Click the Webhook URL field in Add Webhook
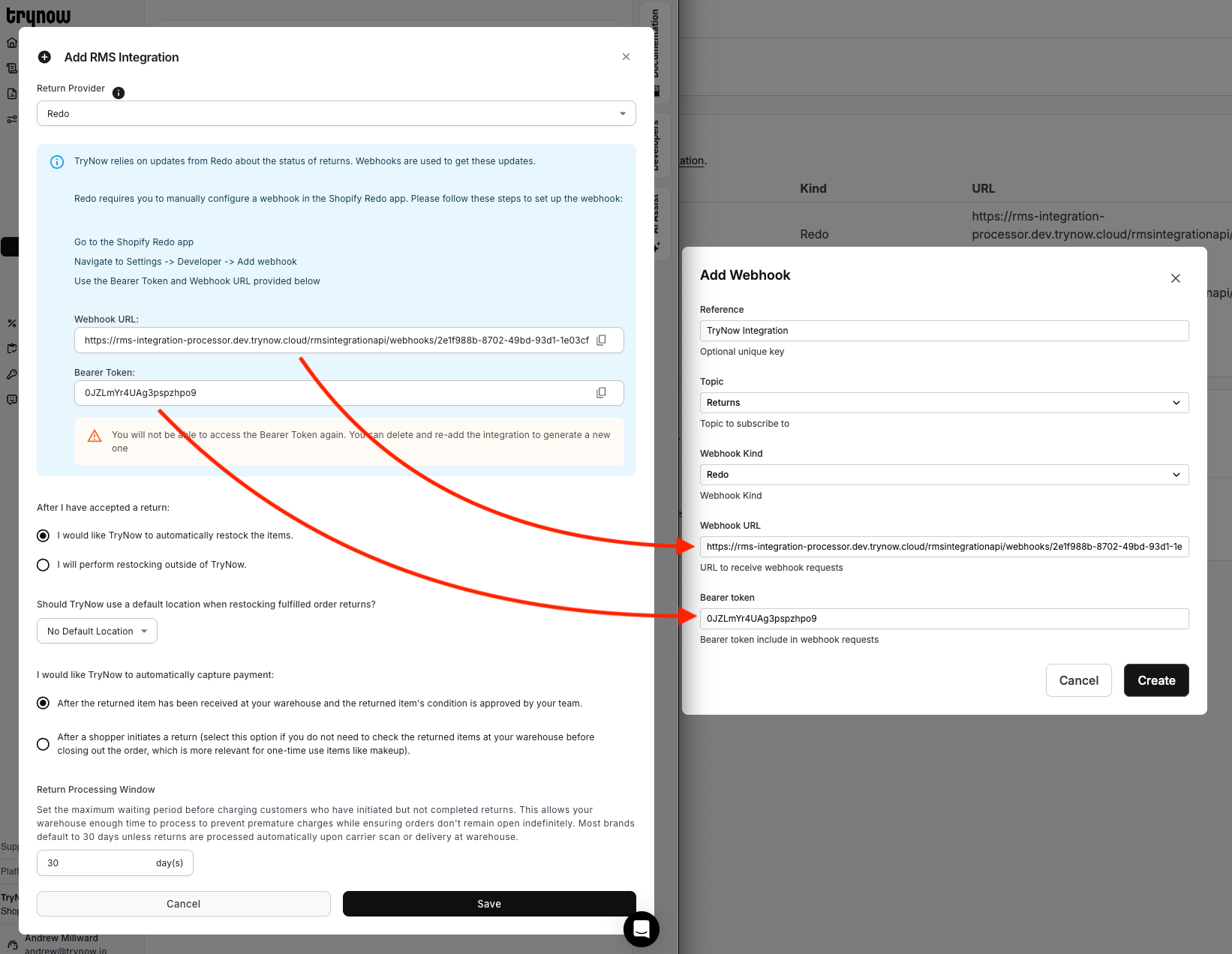 click(944, 547)
